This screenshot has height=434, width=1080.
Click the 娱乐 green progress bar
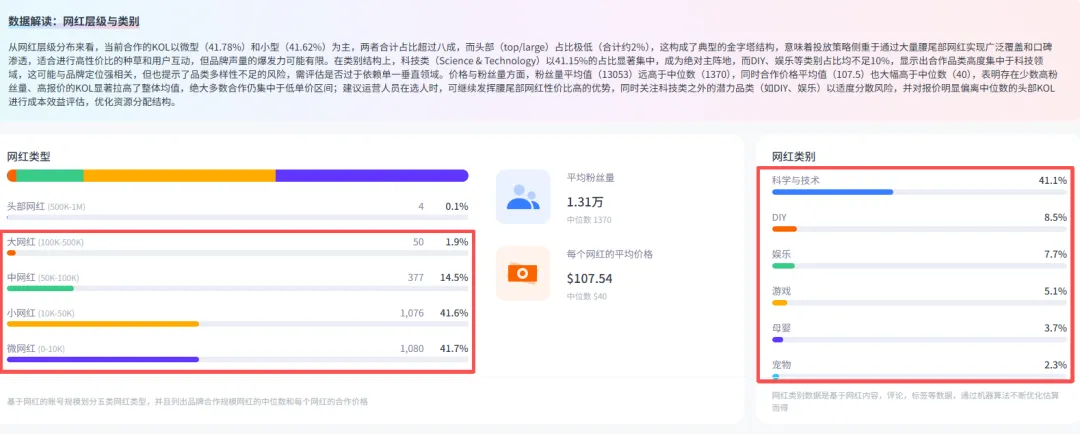pyautogui.click(x=783, y=266)
